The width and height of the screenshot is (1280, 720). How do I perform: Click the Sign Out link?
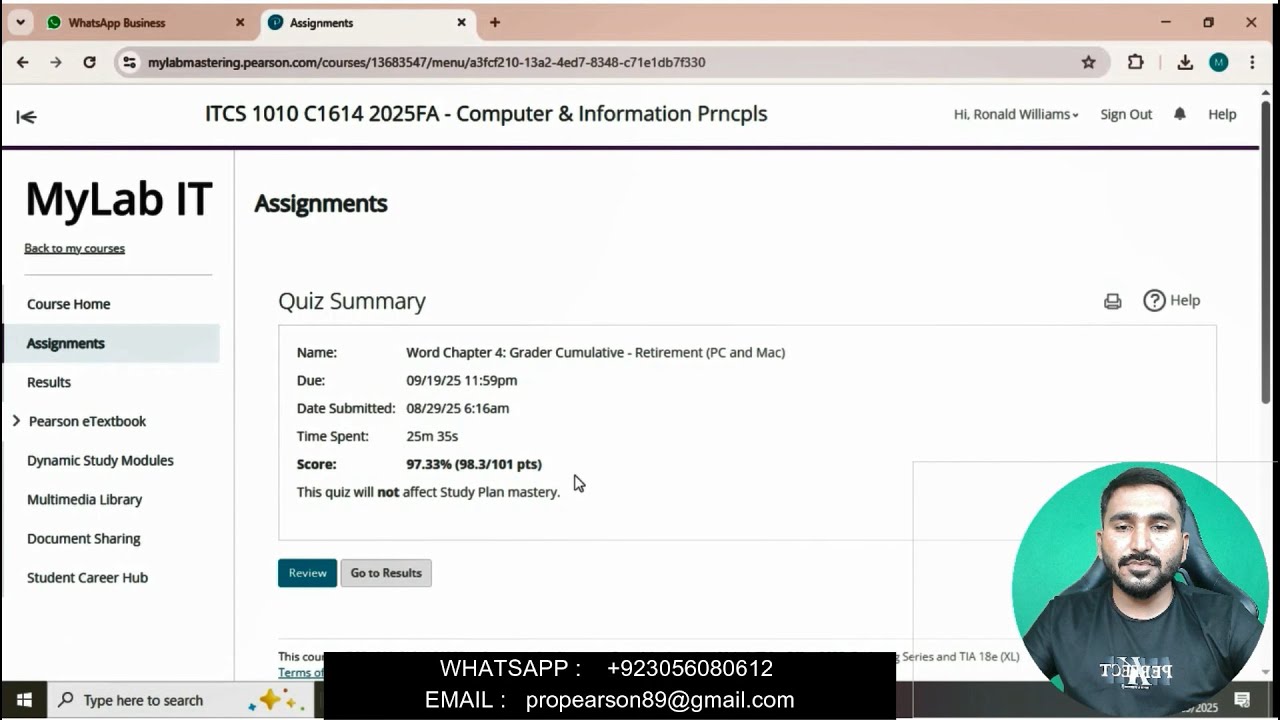[1126, 114]
